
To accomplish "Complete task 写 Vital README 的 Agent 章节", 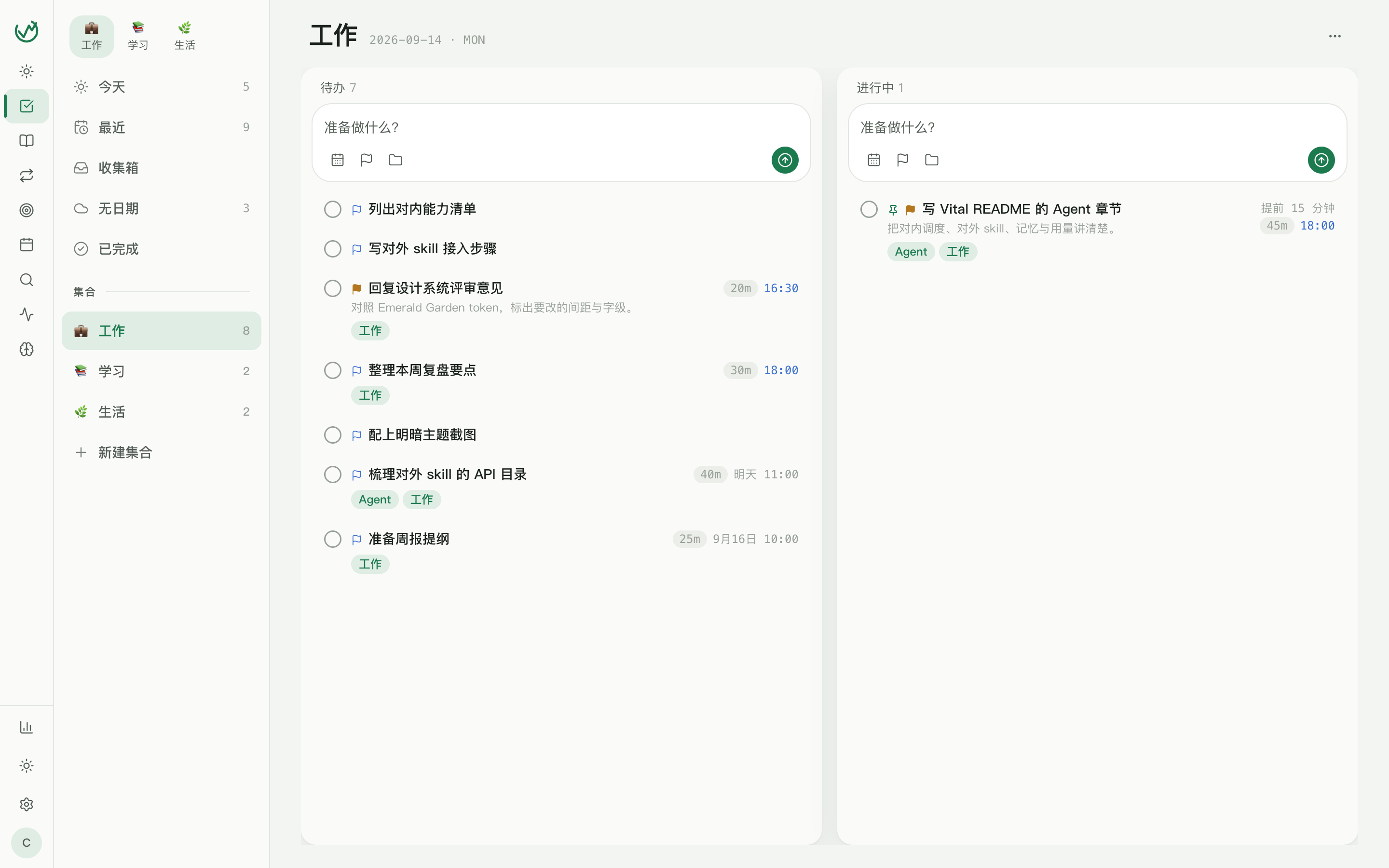I will [x=869, y=209].
